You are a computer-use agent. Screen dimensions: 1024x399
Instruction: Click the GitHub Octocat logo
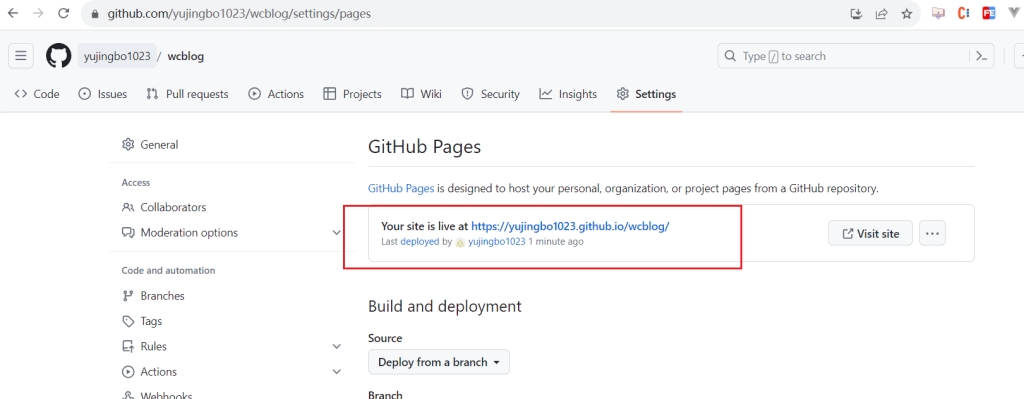pyautogui.click(x=58, y=56)
